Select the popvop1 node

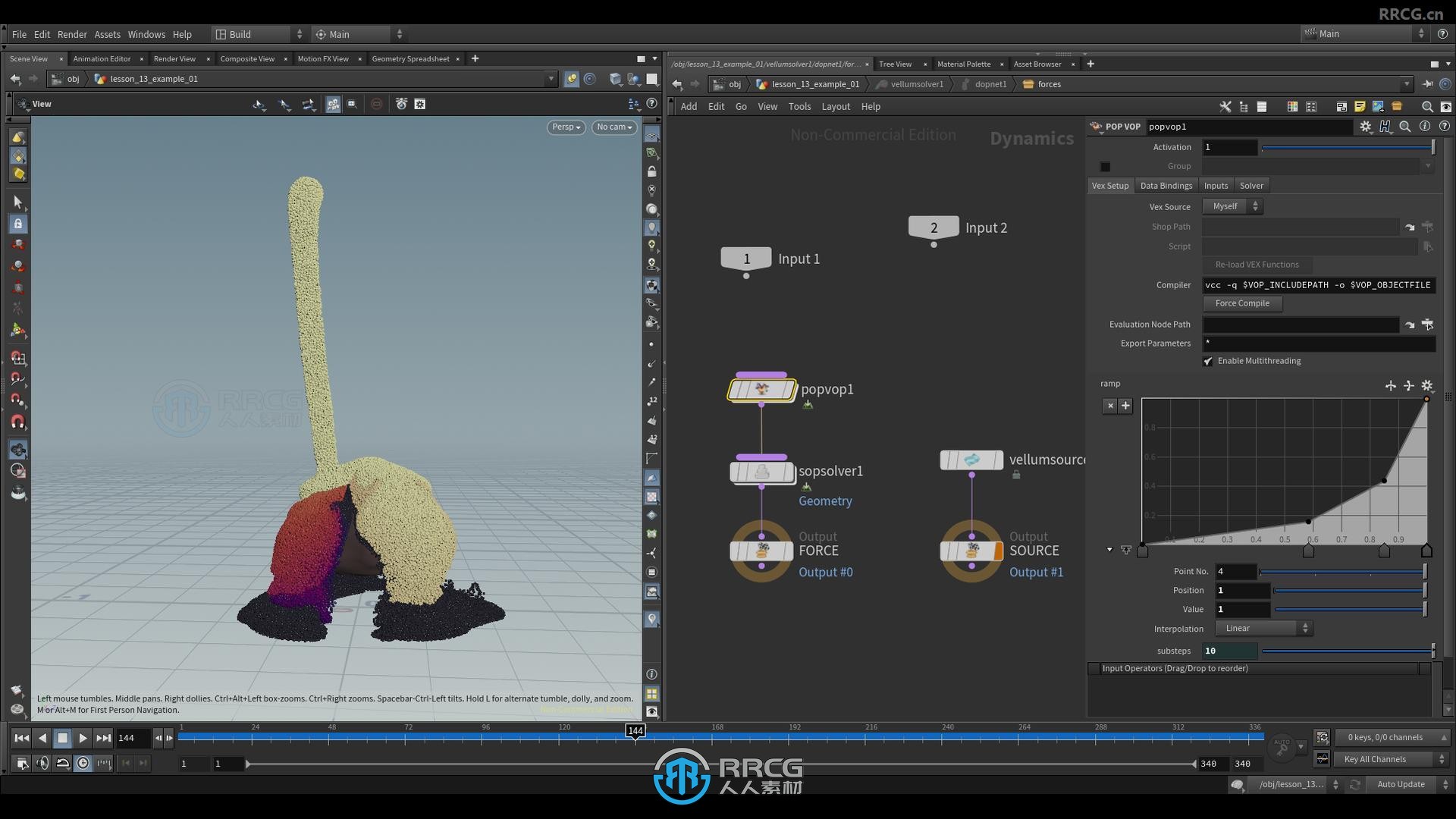[x=761, y=390]
